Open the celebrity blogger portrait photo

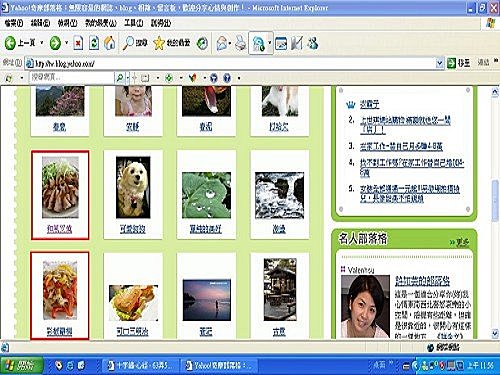point(365,307)
